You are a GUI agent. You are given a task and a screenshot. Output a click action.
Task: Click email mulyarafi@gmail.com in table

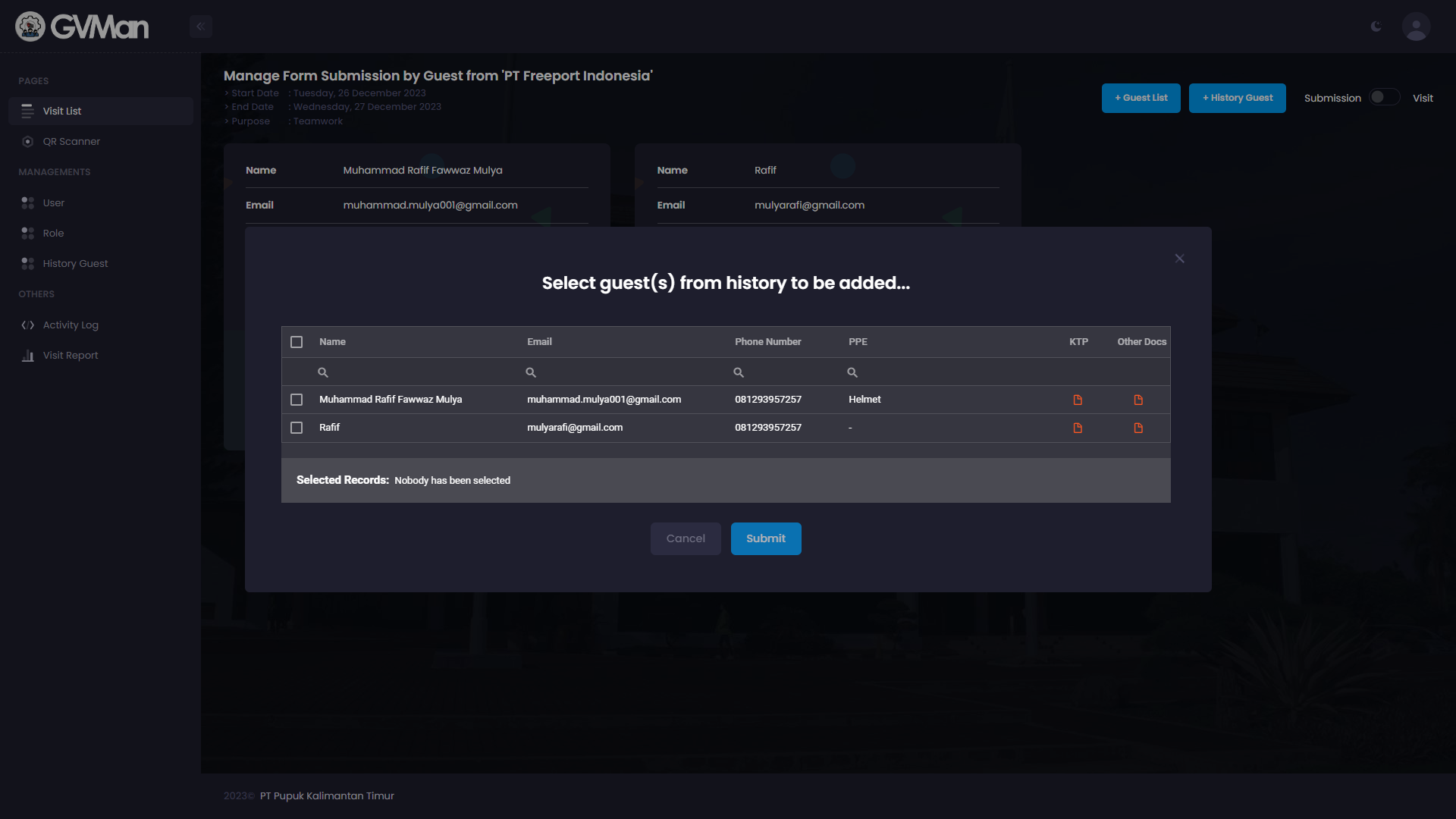(575, 428)
